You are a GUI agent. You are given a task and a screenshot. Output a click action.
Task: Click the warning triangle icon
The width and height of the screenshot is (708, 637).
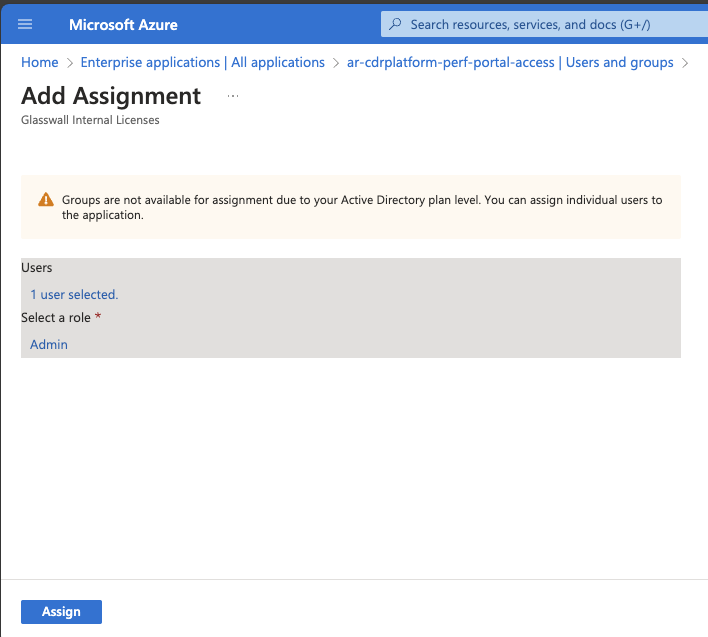(45, 200)
